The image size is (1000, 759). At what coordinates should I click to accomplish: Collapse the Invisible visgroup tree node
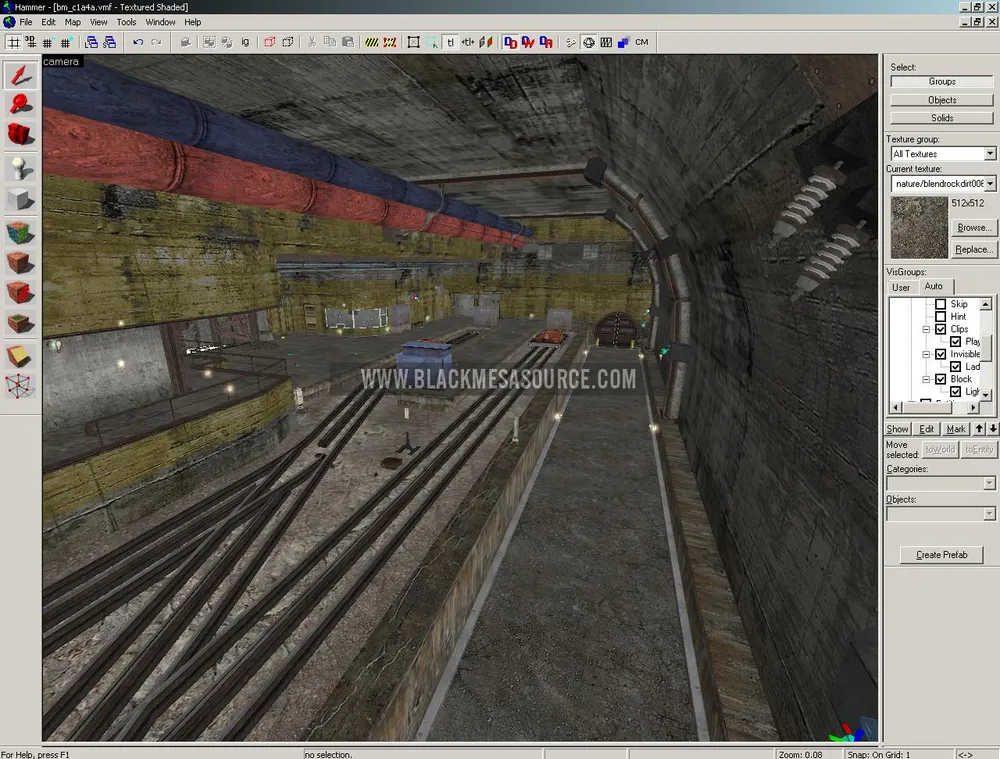(x=927, y=354)
